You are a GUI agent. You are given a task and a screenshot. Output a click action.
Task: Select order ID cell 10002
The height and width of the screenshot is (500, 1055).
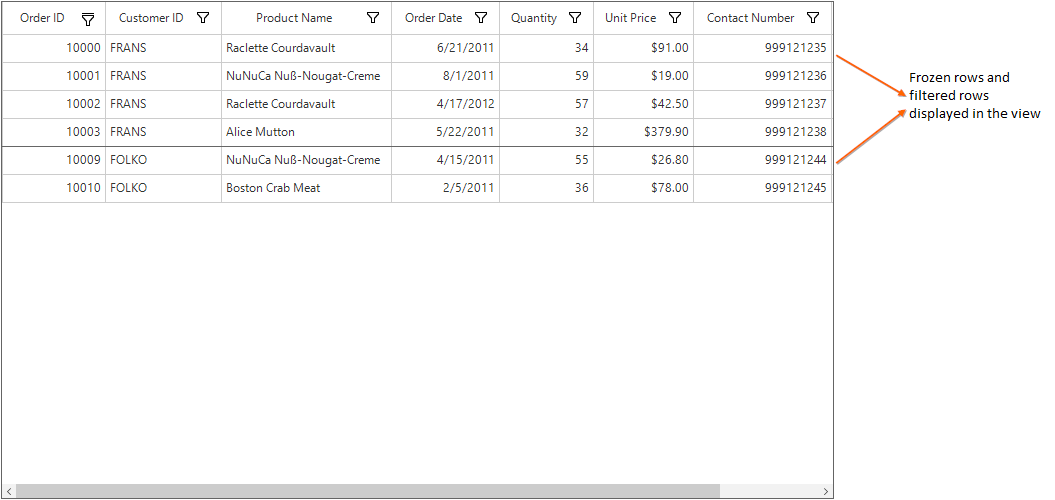(54, 104)
